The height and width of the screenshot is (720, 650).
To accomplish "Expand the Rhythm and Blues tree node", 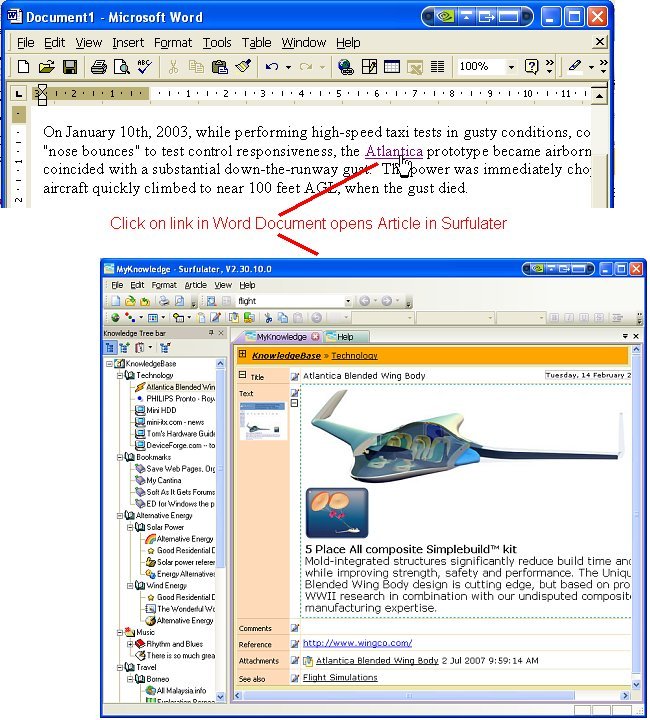I will coord(130,644).
